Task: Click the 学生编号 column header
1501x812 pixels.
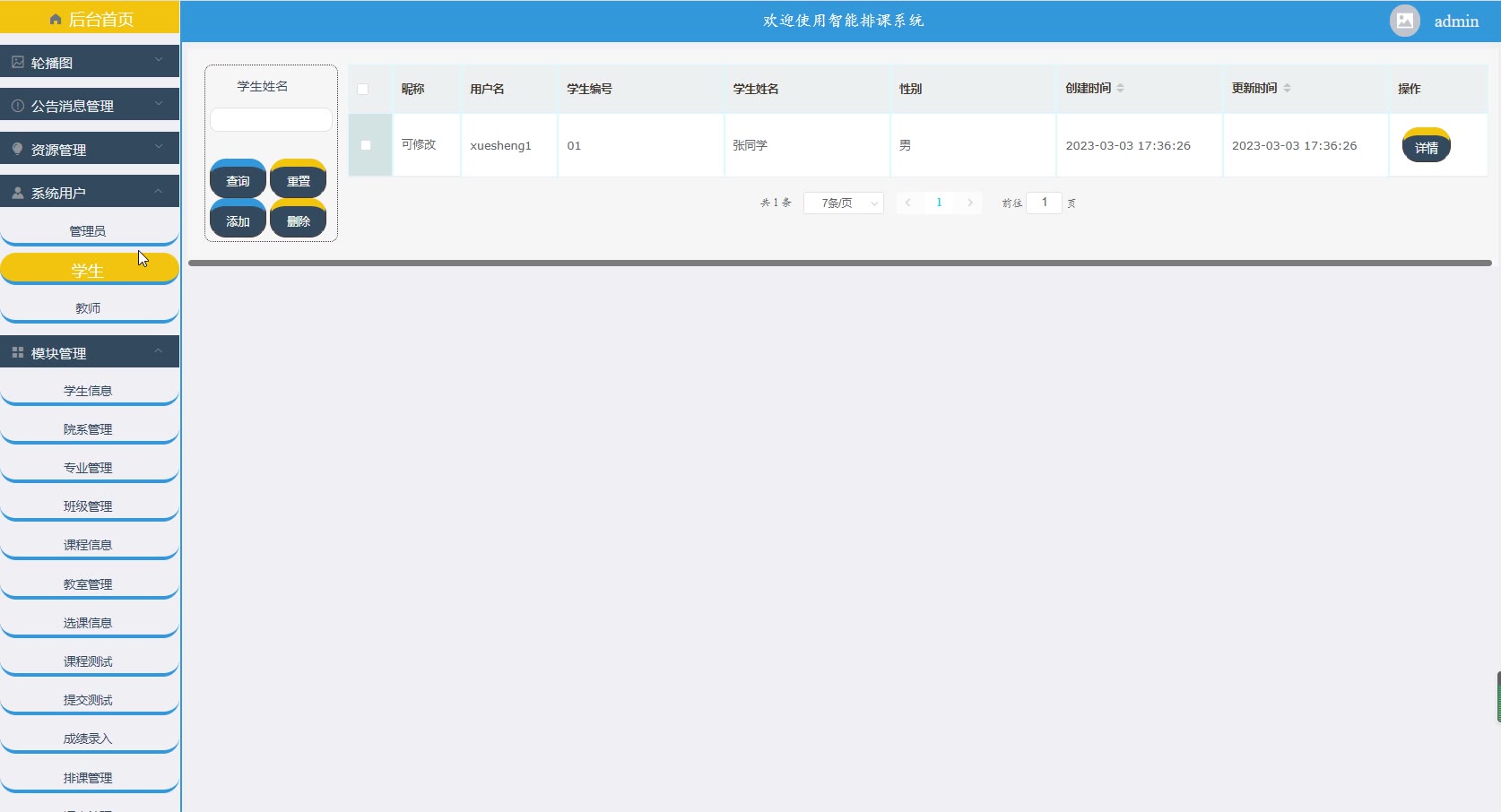Action: tap(590, 89)
